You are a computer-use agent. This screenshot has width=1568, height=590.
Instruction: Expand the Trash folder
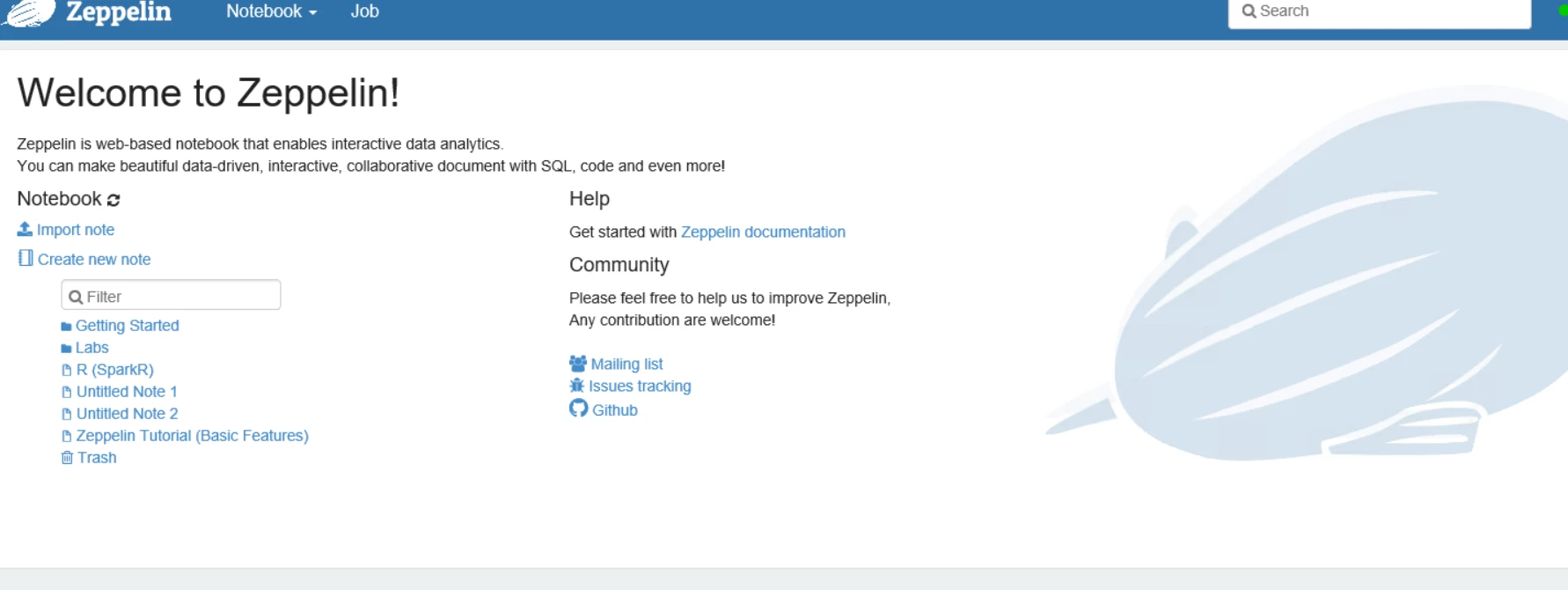click(97, 458)
